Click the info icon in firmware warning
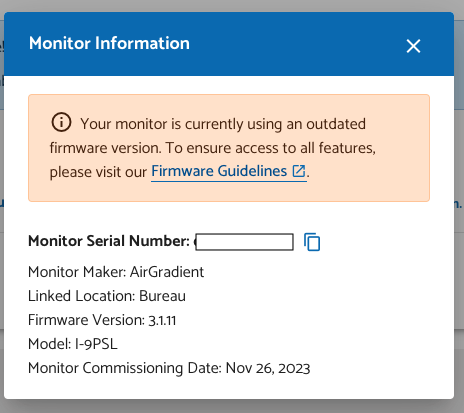Screen dimensions: 464x413 coord(61,122)
